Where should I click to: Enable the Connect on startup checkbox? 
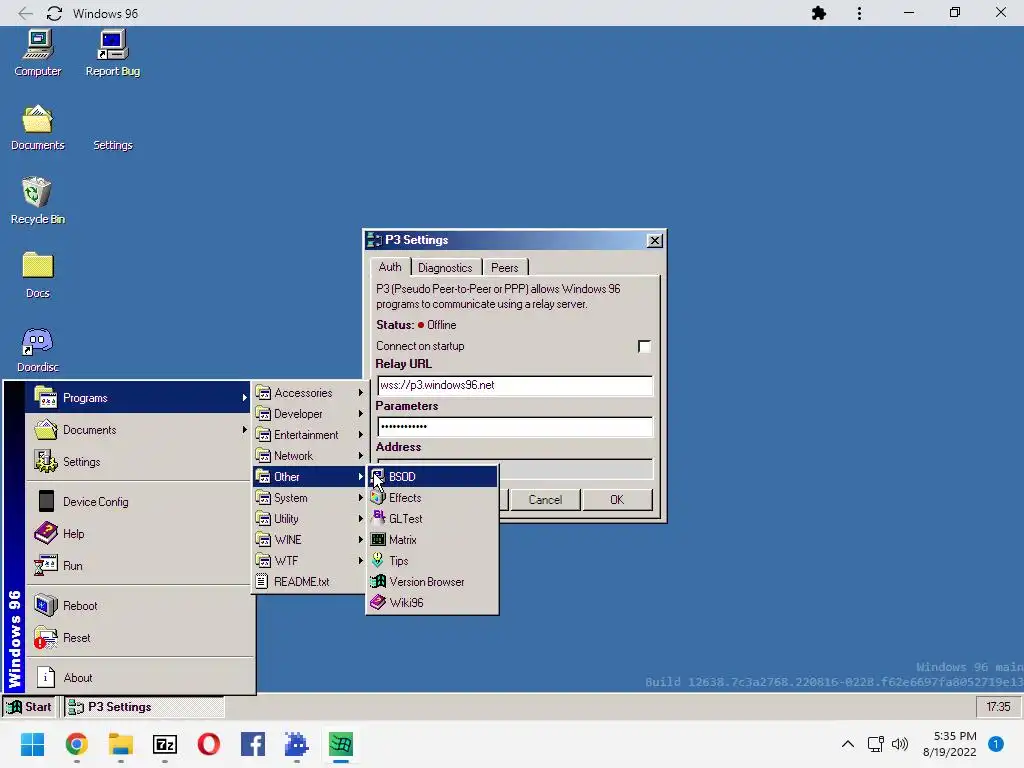pos(644,346)
